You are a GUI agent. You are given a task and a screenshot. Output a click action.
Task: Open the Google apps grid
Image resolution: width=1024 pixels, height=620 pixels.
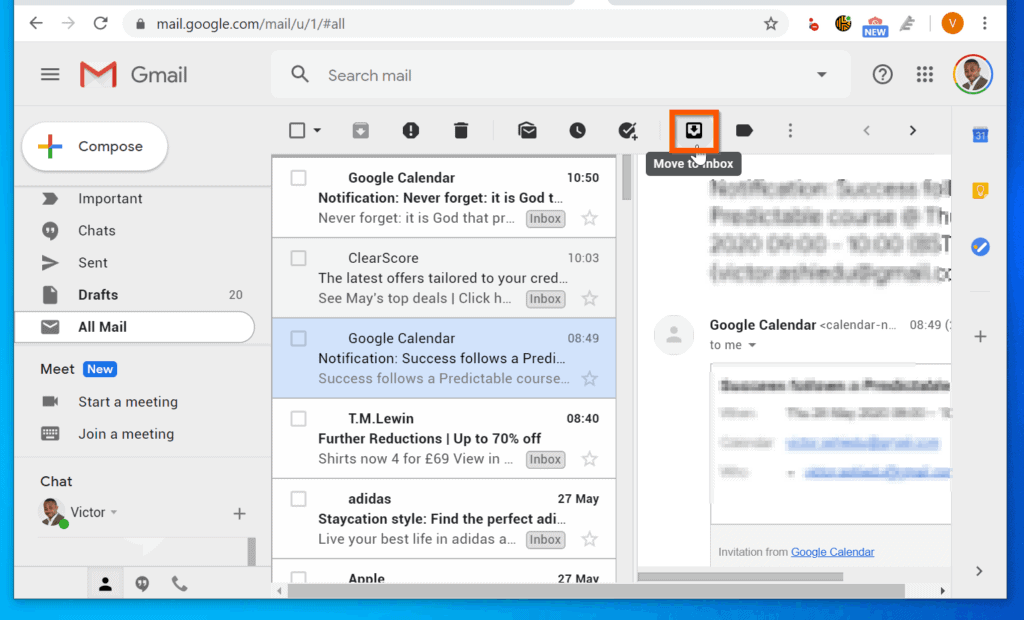click(925, 74)
